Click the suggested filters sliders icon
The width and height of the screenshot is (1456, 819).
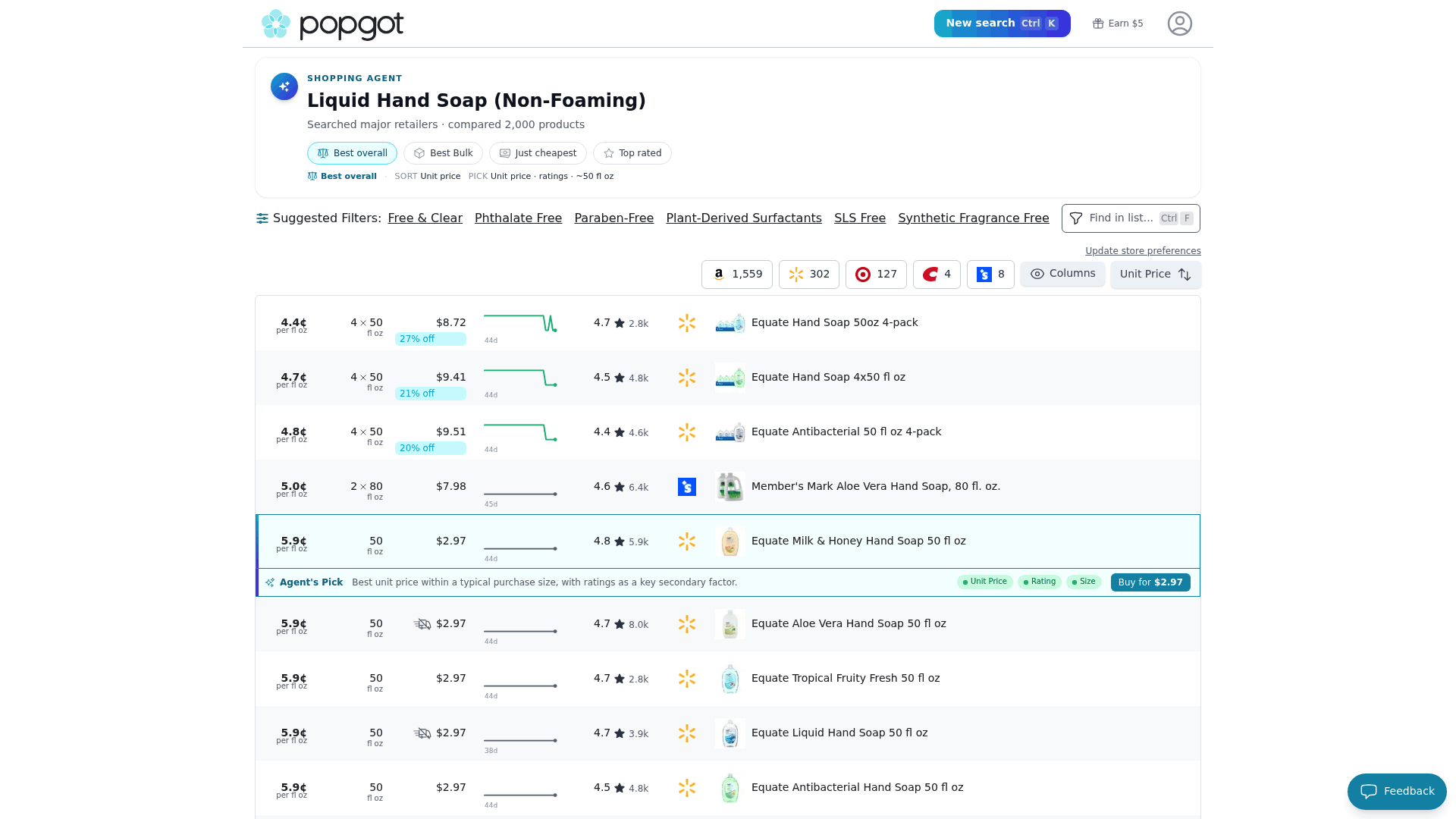pos(262,218)
